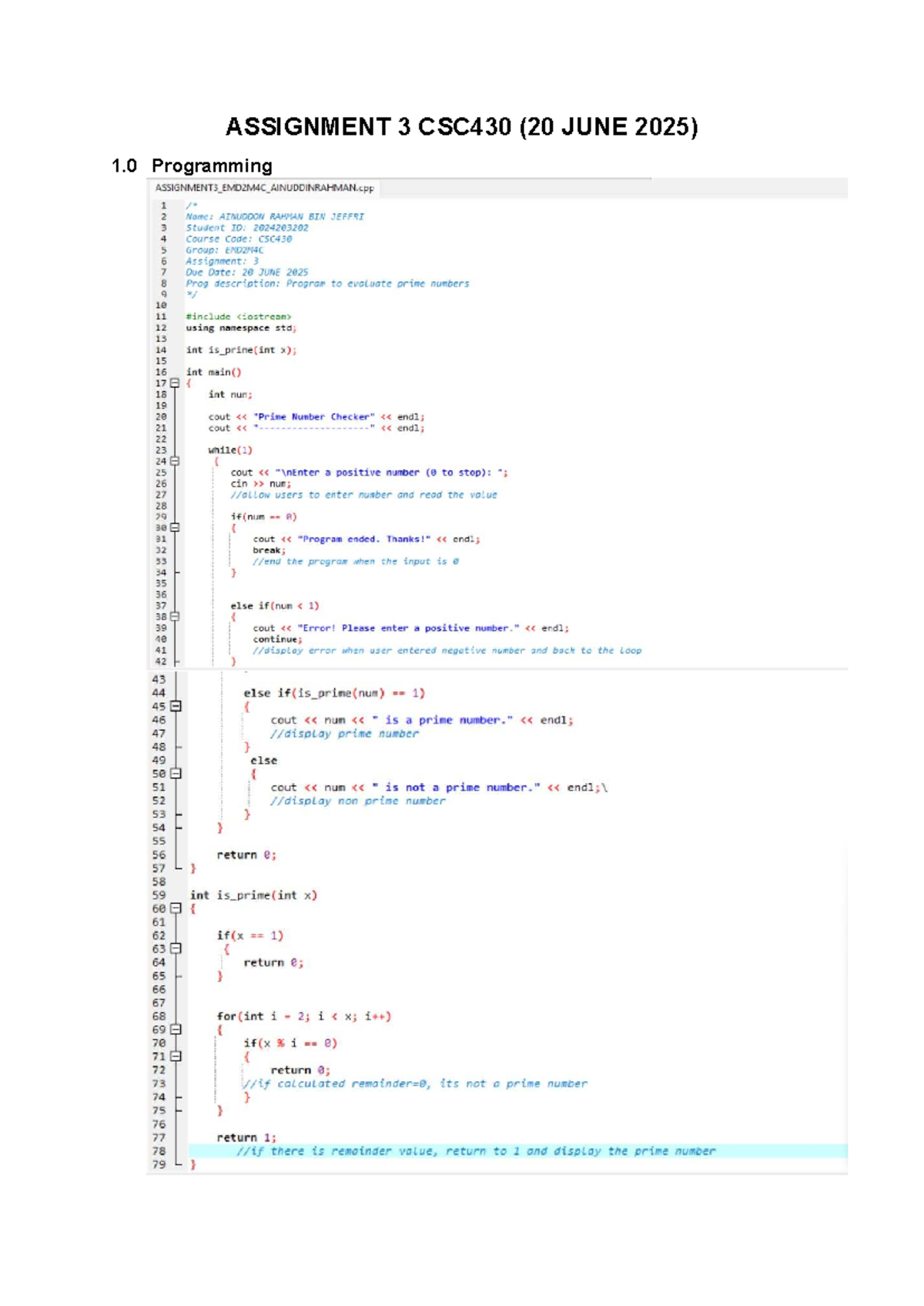Screen dimensions: 924x1306
Task: Collapse the for loop fold at line 69
Action: pos(176,1030)
